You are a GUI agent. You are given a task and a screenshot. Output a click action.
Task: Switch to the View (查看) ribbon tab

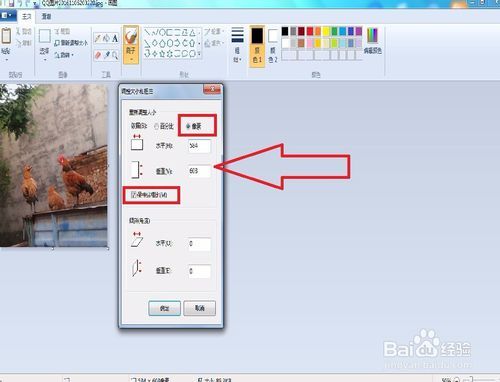pyautogui.click(x=46, y=16)
